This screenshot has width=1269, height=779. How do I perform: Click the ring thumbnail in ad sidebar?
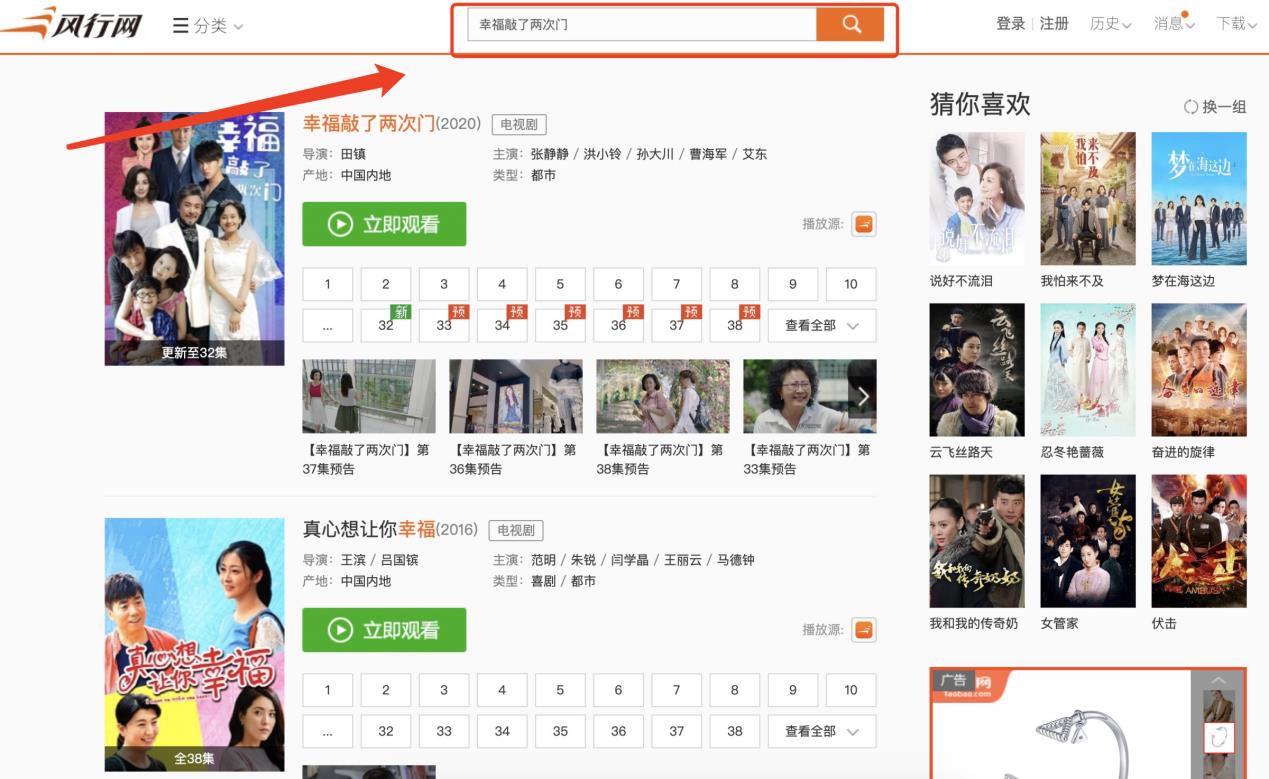(1219, 738)
